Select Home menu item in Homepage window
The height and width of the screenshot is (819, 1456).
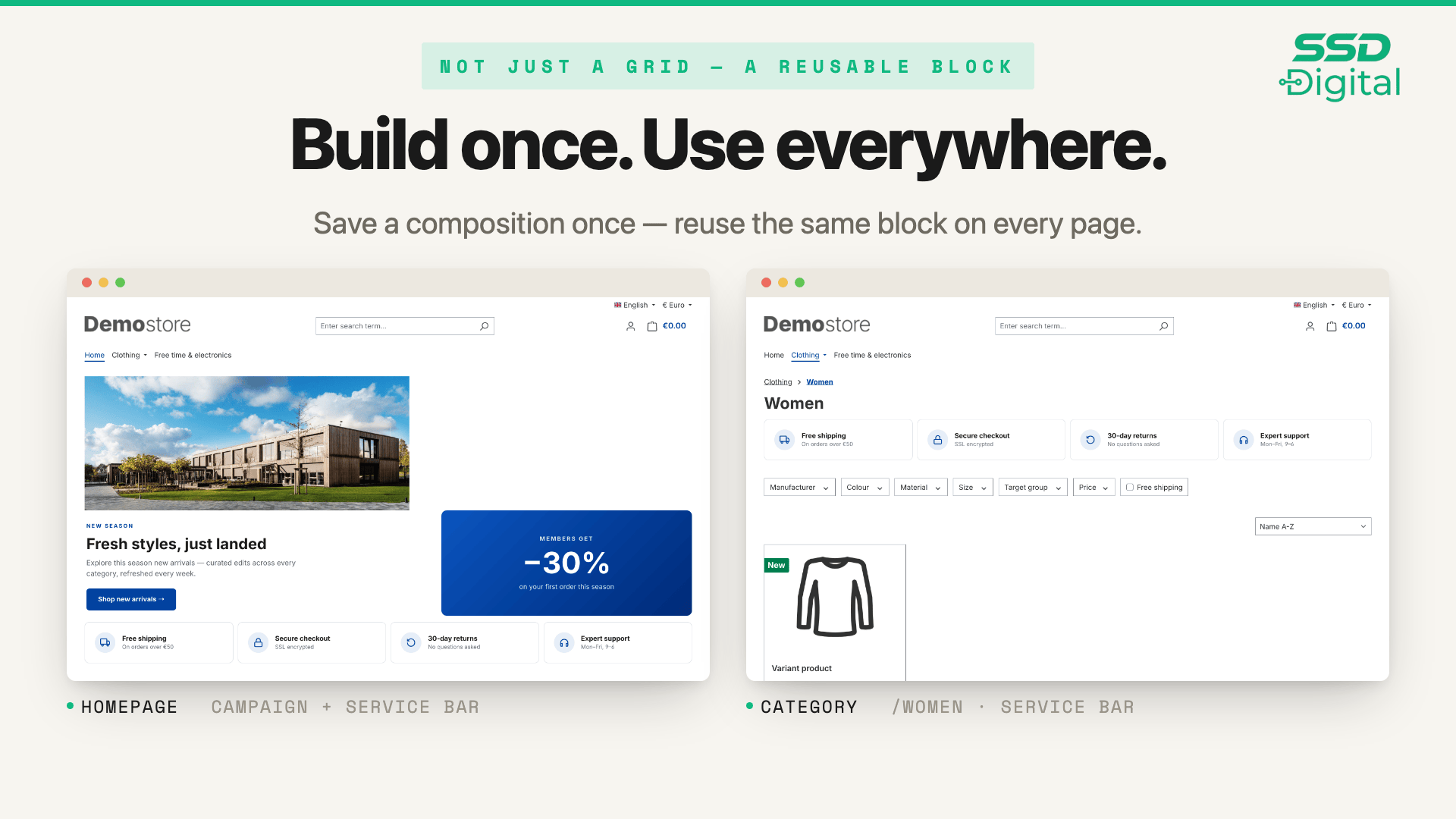pos(95,355)
